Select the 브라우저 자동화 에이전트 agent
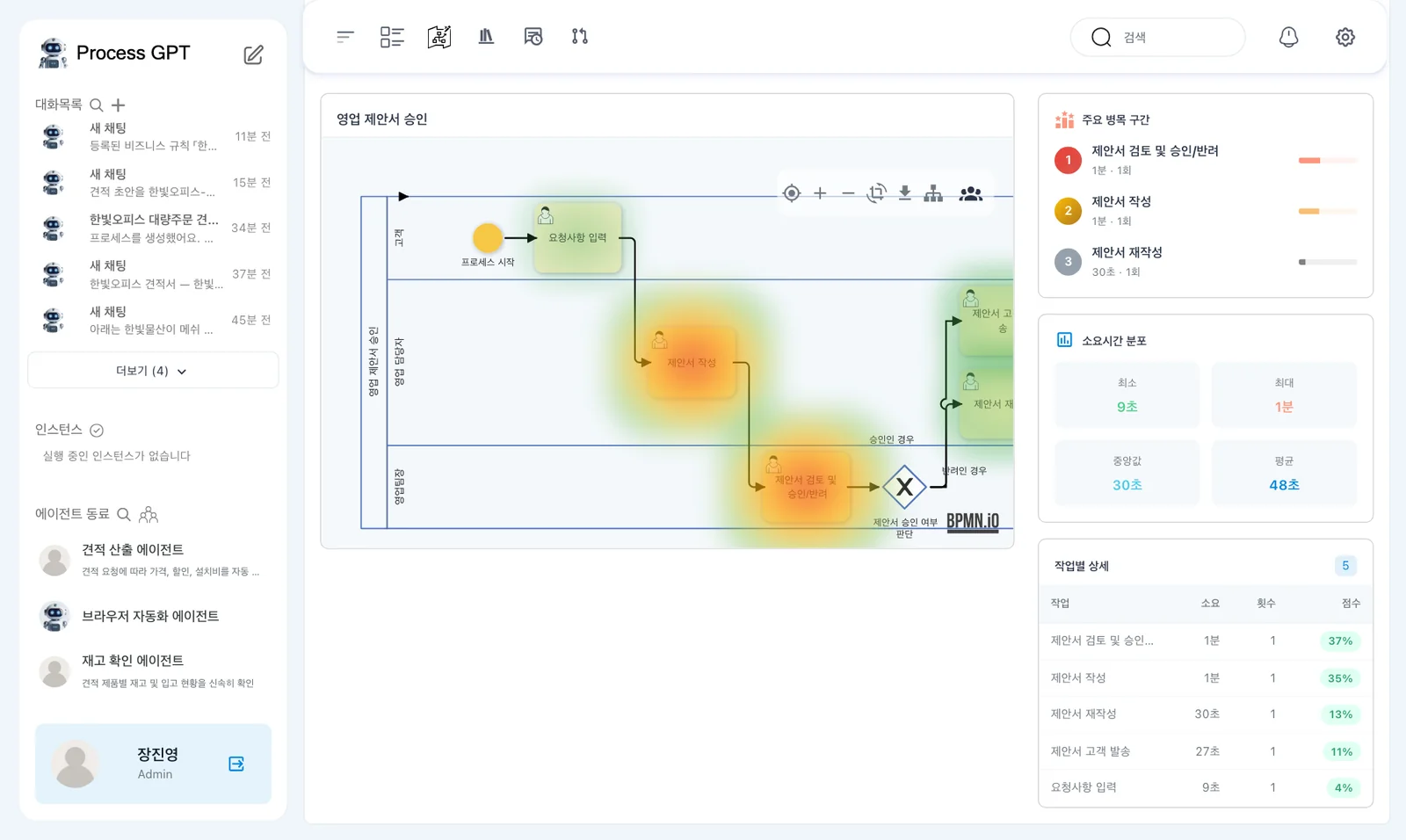1406x840 pixels. [154, 616]
